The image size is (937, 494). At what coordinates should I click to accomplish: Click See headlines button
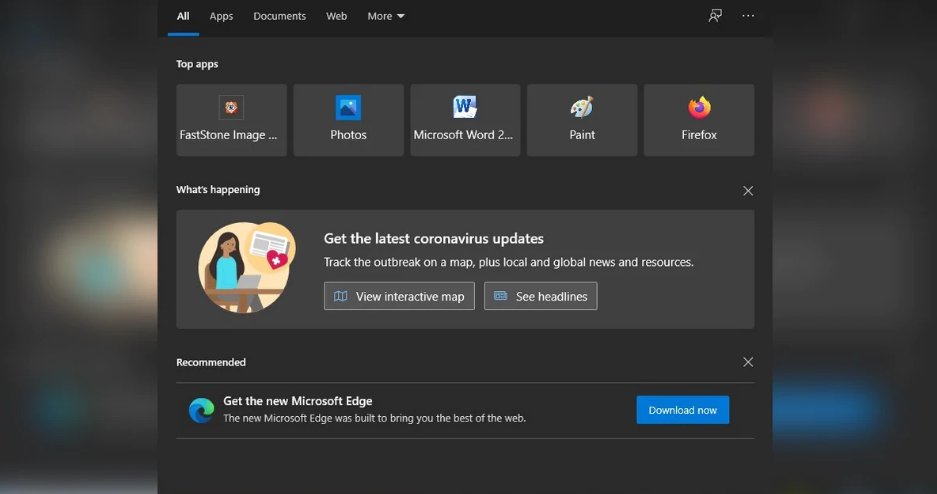click(x=540, y=296)
